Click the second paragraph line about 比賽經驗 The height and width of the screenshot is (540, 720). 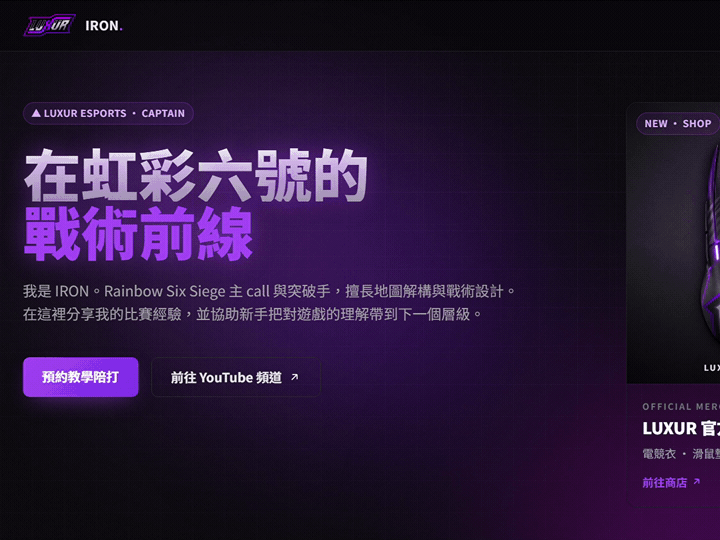tap(253, 315)
